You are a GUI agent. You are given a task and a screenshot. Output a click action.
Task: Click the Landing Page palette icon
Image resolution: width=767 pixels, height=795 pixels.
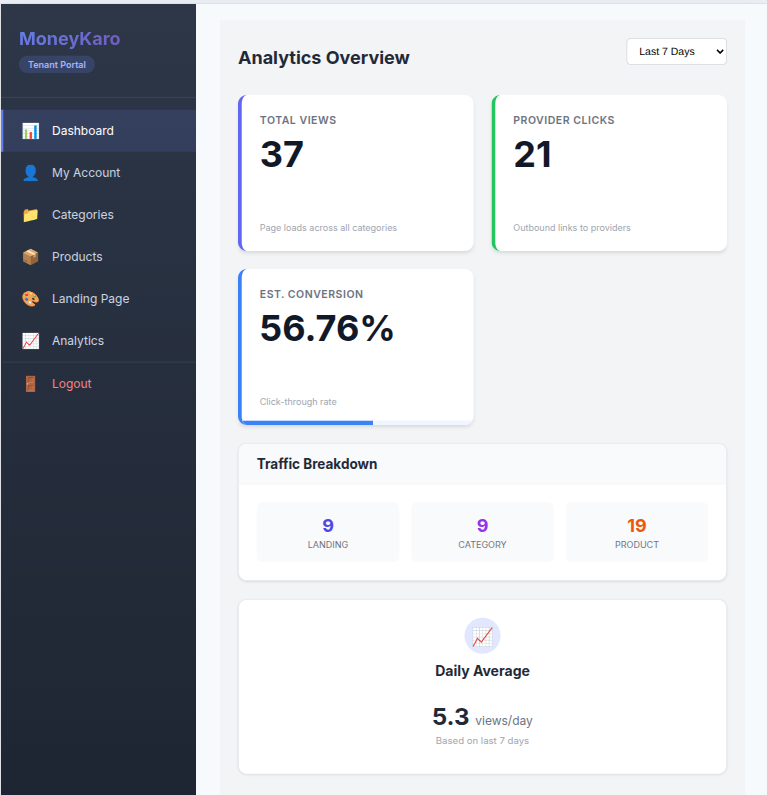tap(31, 299)
